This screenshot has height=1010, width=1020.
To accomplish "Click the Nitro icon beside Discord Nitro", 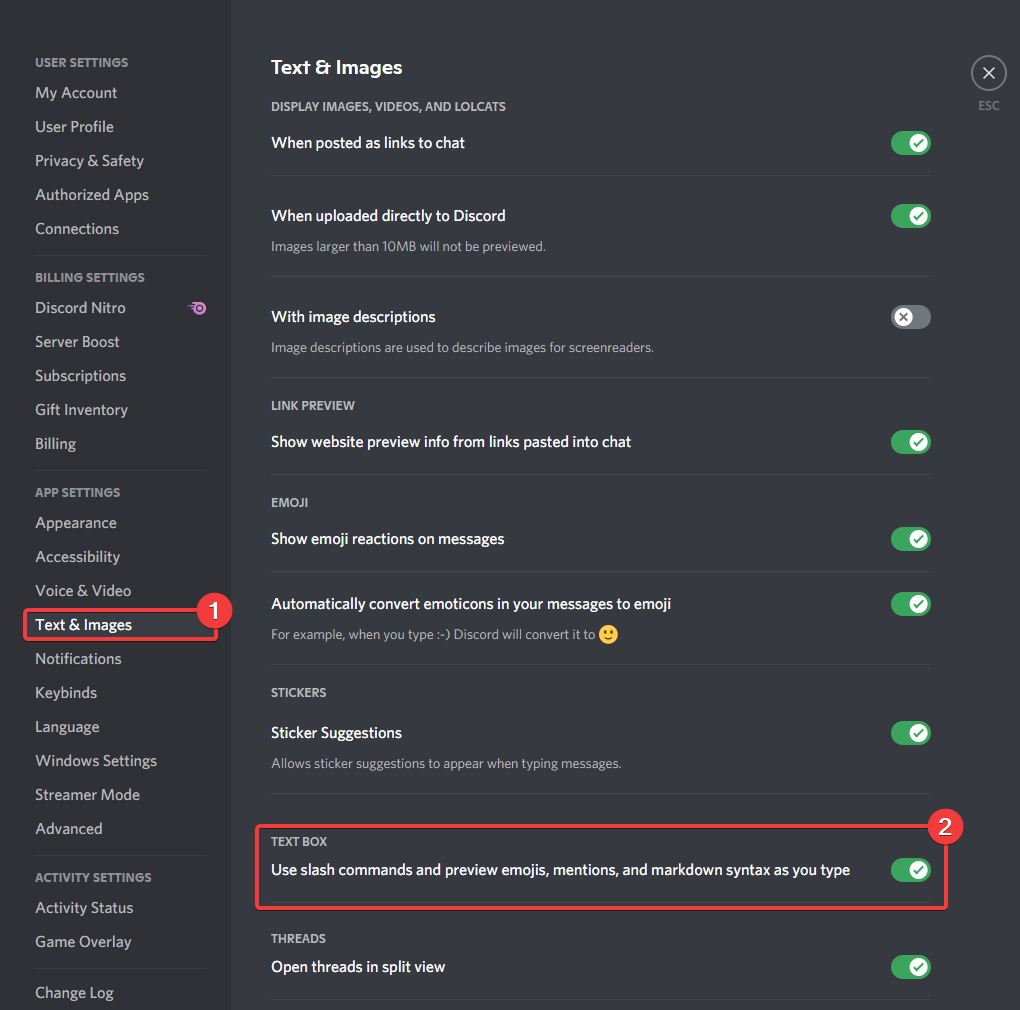I will point(198,308).
